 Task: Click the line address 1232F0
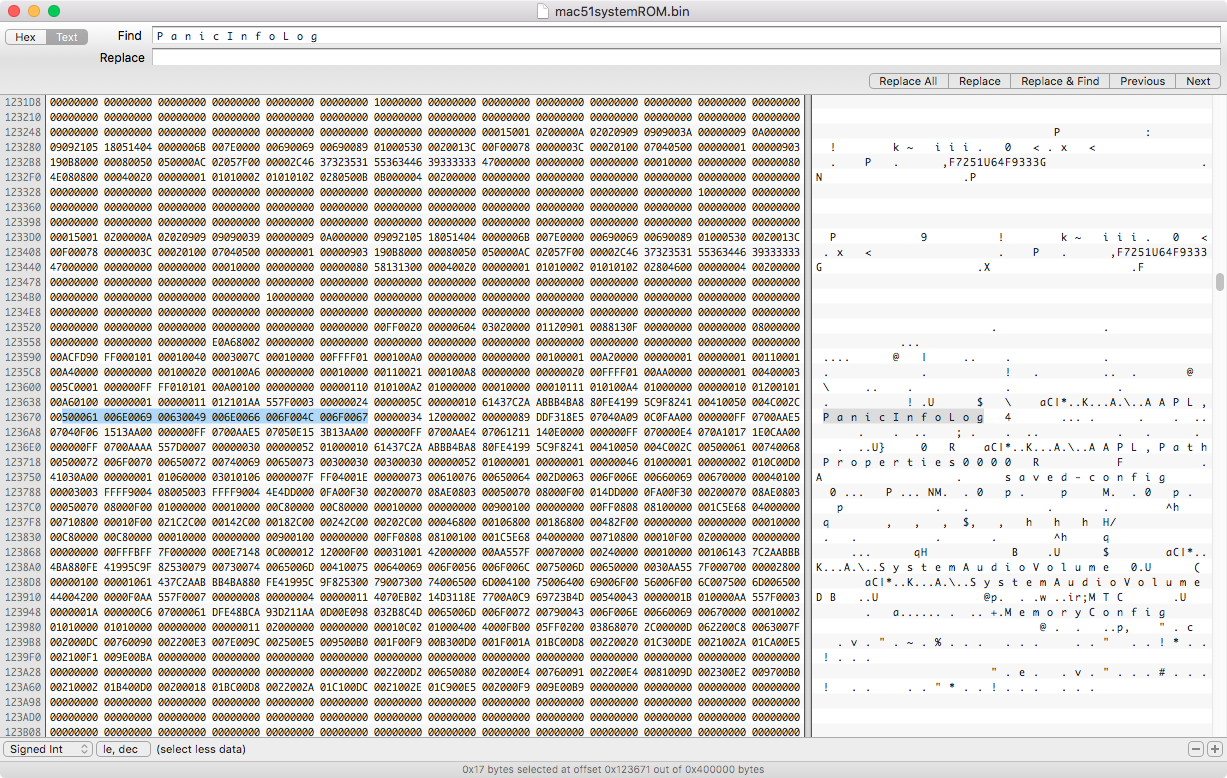[x=23, y=177]
